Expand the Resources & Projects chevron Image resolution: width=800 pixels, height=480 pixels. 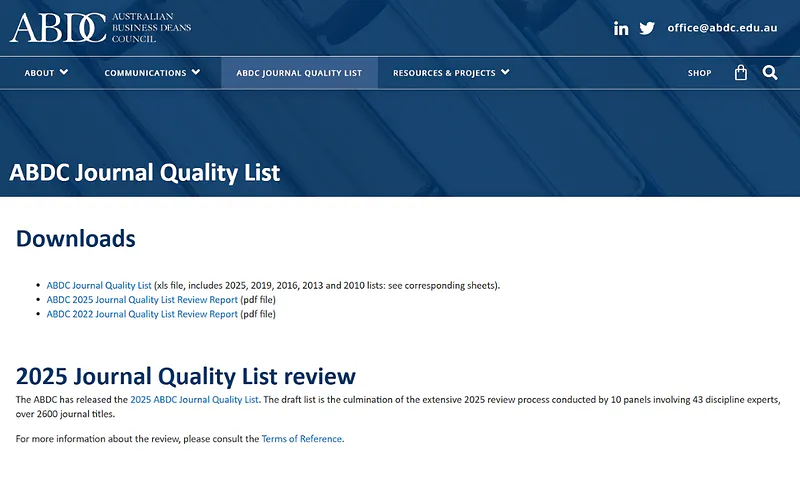coord(505,72)
